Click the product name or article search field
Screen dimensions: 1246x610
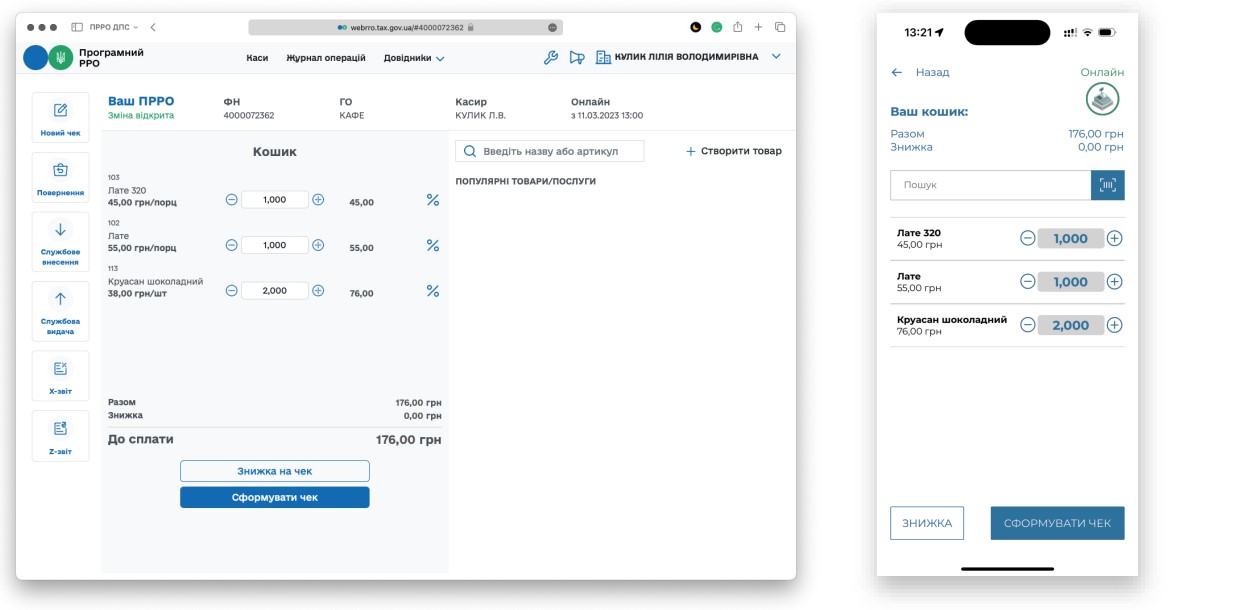pyautogui.click(x=555, y=151)
